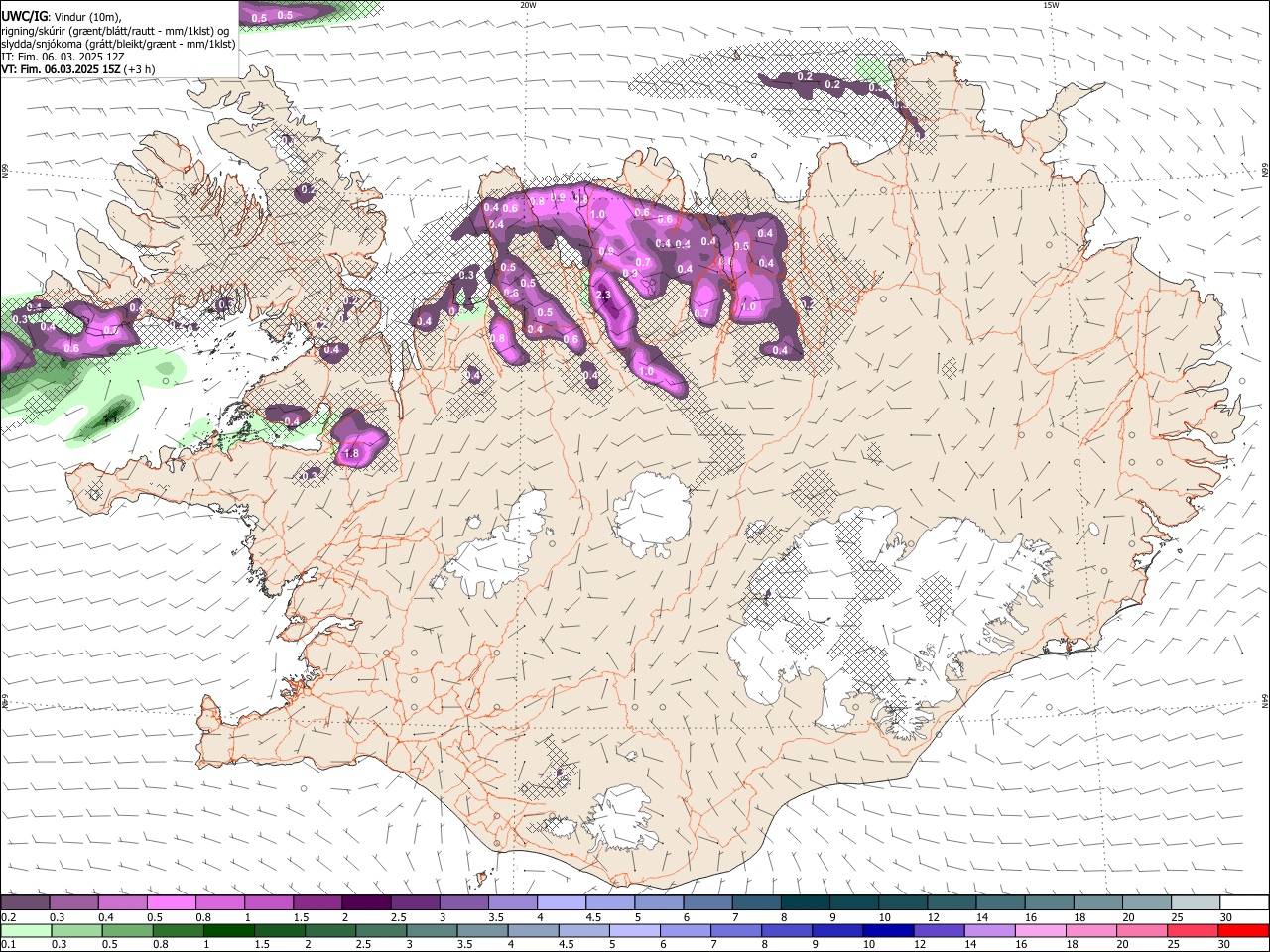The height and width of the screenshot is (952, 1270).
Task: Pick the pale grey 25 swatch in upper legend row
Action: (1194, 903)
